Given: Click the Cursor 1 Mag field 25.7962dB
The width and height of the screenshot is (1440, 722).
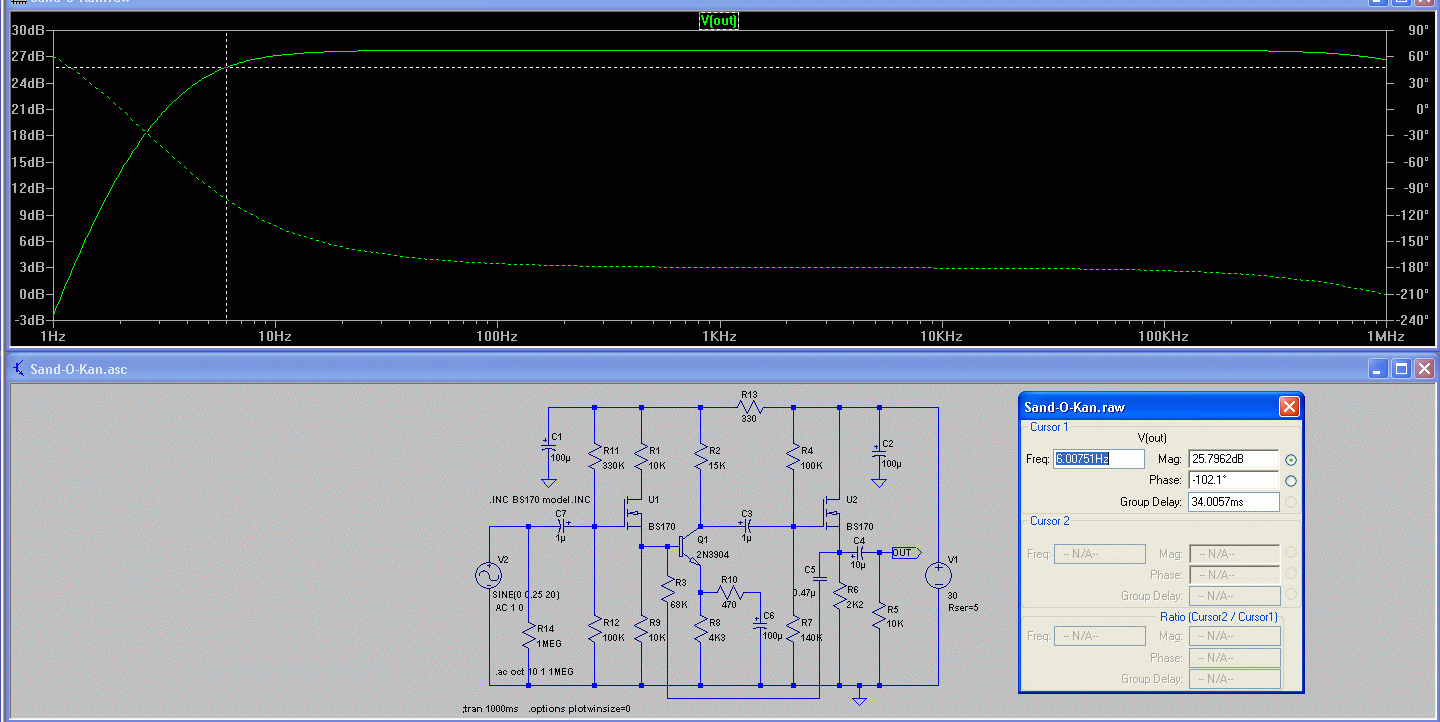Looking at the screenshot, I should (x=1234, y=459).
